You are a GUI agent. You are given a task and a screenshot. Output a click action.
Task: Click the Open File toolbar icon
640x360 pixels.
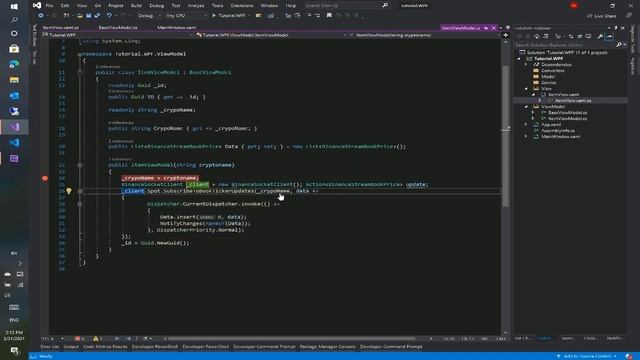(80, 16)
